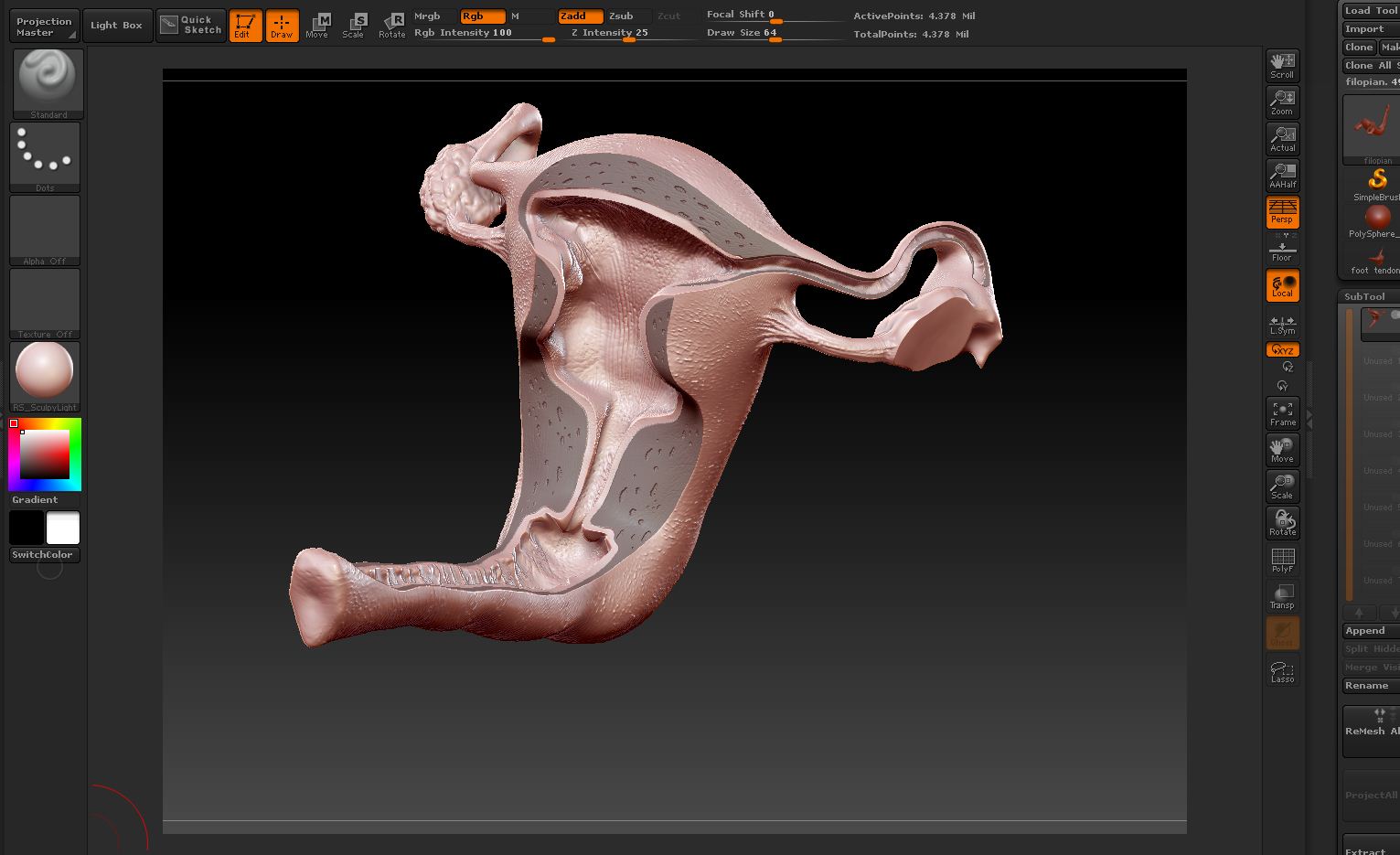Image resolution: width=1400 pixels, height=855 pixels.
Task: Activate the Draw mode icon
Action: (x=282, y=26)
